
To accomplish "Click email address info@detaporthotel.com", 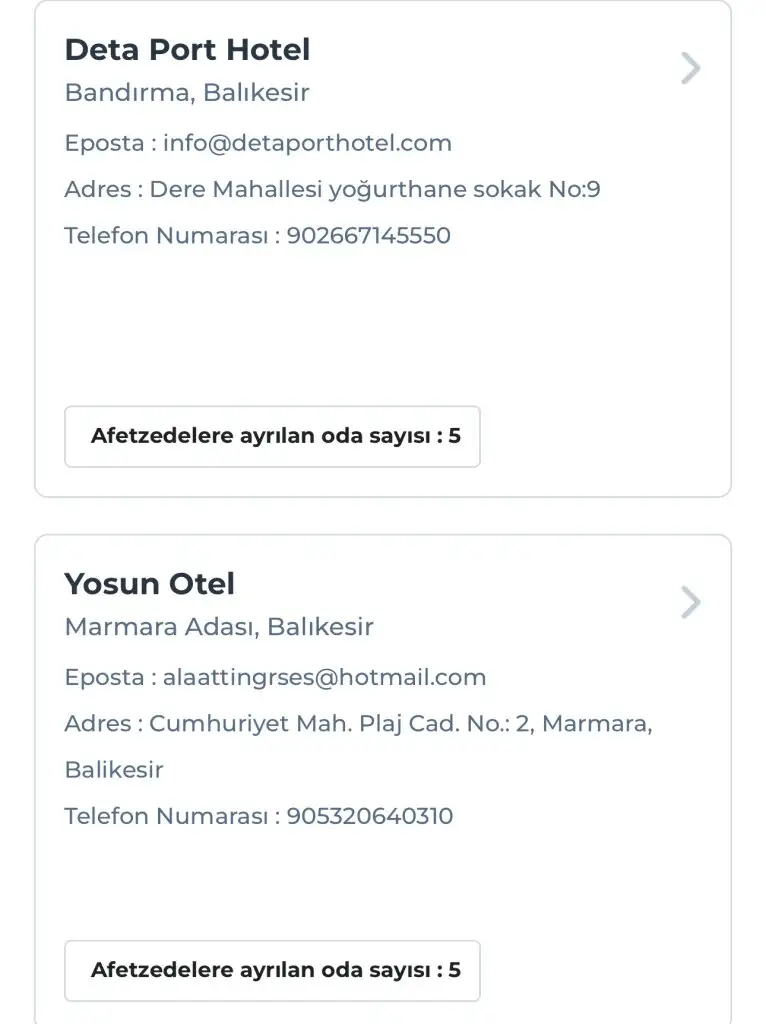I will [x=307, y=143].
